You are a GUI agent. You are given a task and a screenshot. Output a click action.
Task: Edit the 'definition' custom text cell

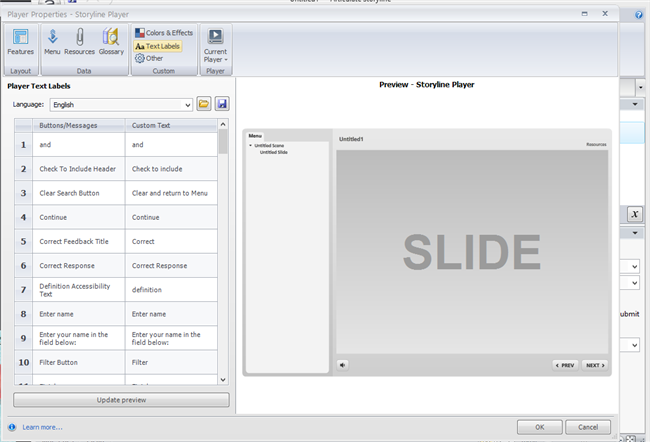click(x=171, y=289)
